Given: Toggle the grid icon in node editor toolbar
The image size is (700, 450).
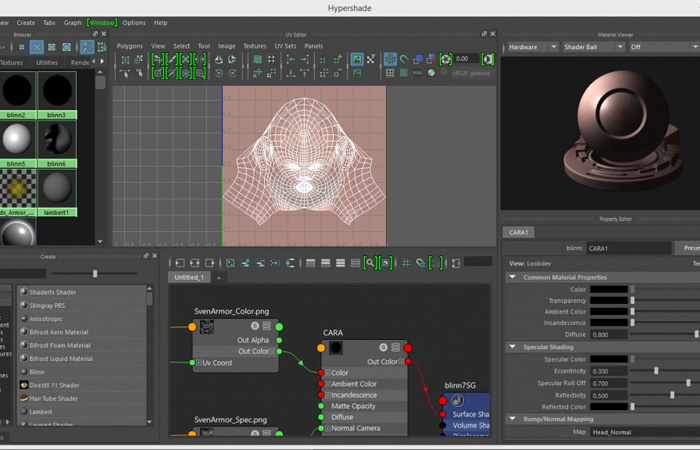Looking at the screenshot, I should [x=406, y=263].
